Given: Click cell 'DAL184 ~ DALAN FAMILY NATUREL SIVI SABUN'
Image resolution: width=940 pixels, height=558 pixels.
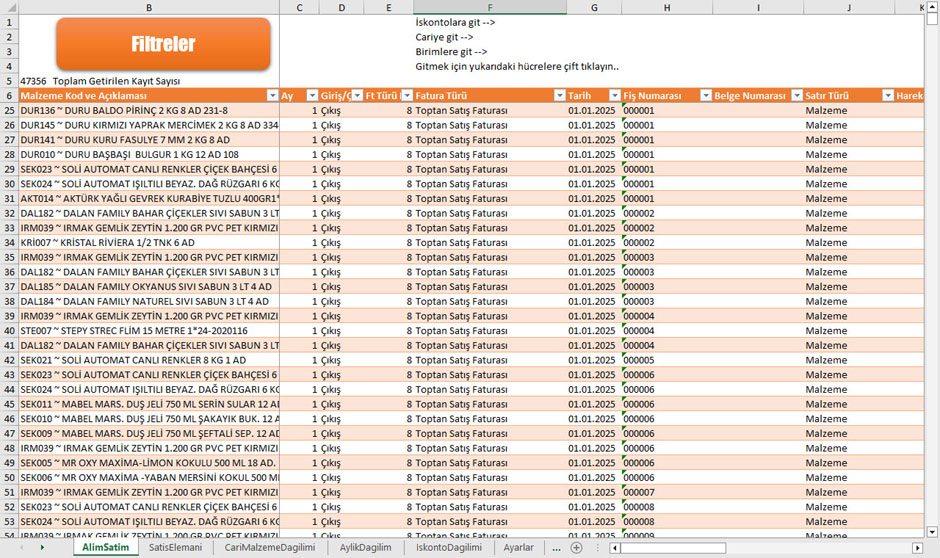Looking at the screenshot, I should (149, 301).
